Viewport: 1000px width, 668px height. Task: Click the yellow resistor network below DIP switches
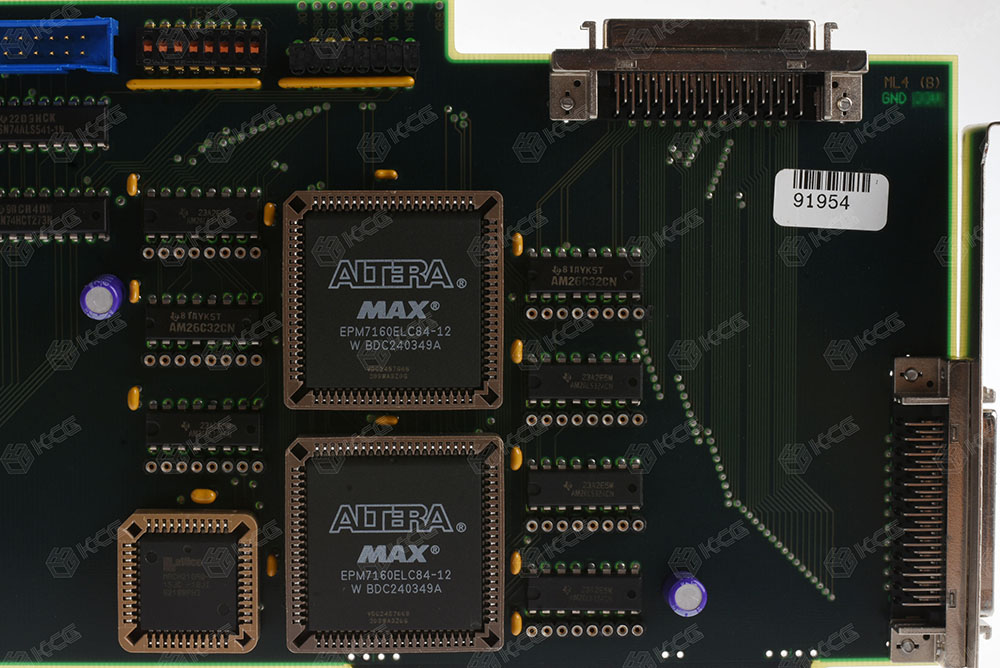pyautogui.click(x=194, y=84)
